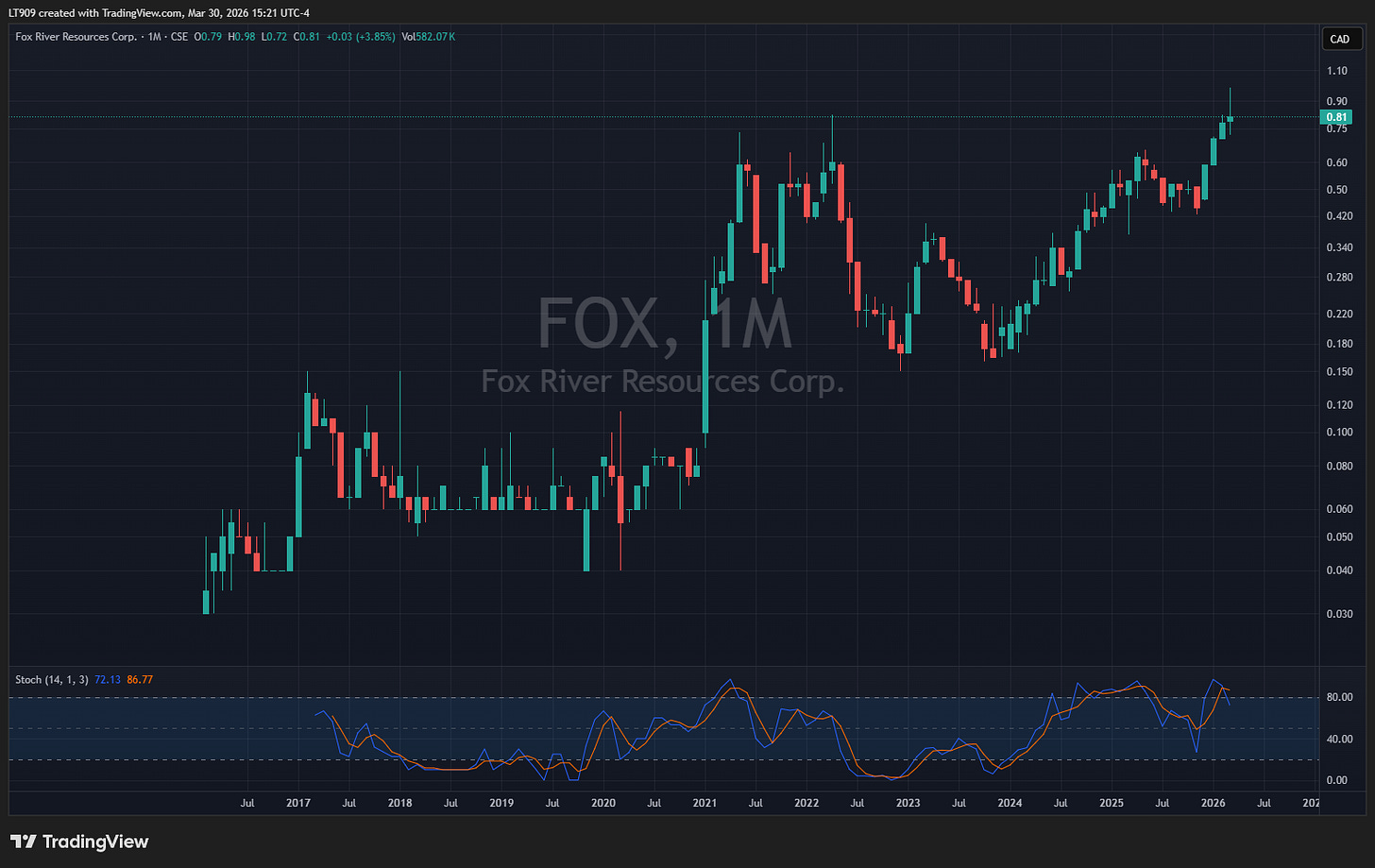This screenshot has width=1375, height=868.
Task: Click the 2025 label on time axis
Action: click(x=1112, y=804)
